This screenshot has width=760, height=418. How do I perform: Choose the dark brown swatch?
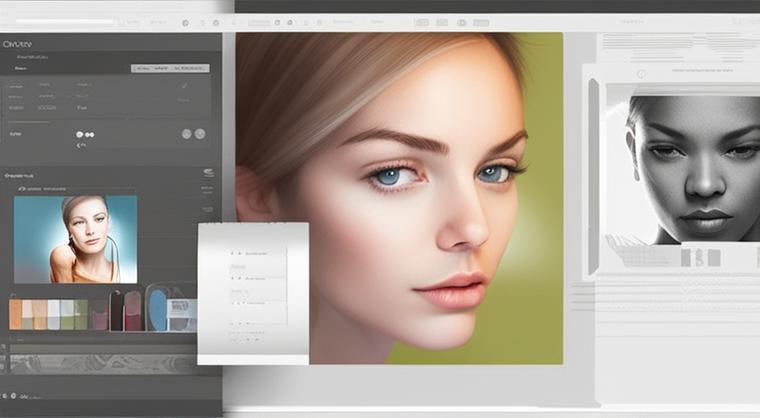click(x=116, y=310)
